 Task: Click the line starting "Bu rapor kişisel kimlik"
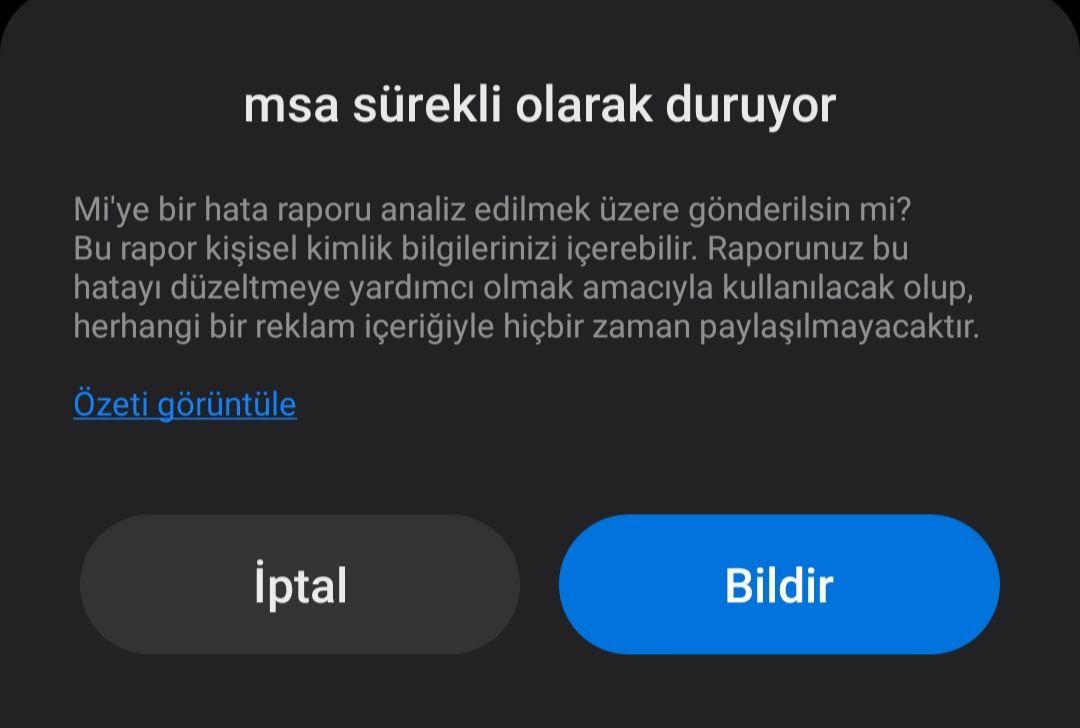pos(490,249)
